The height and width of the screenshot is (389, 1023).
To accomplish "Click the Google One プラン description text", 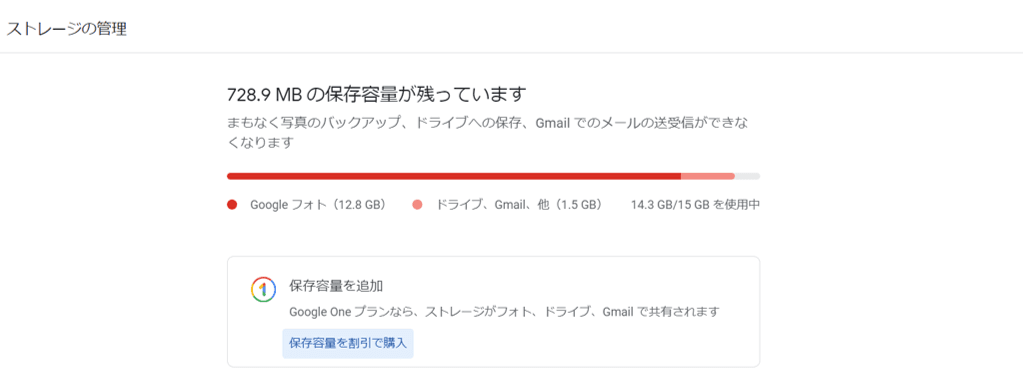I will tap(504, 311).
